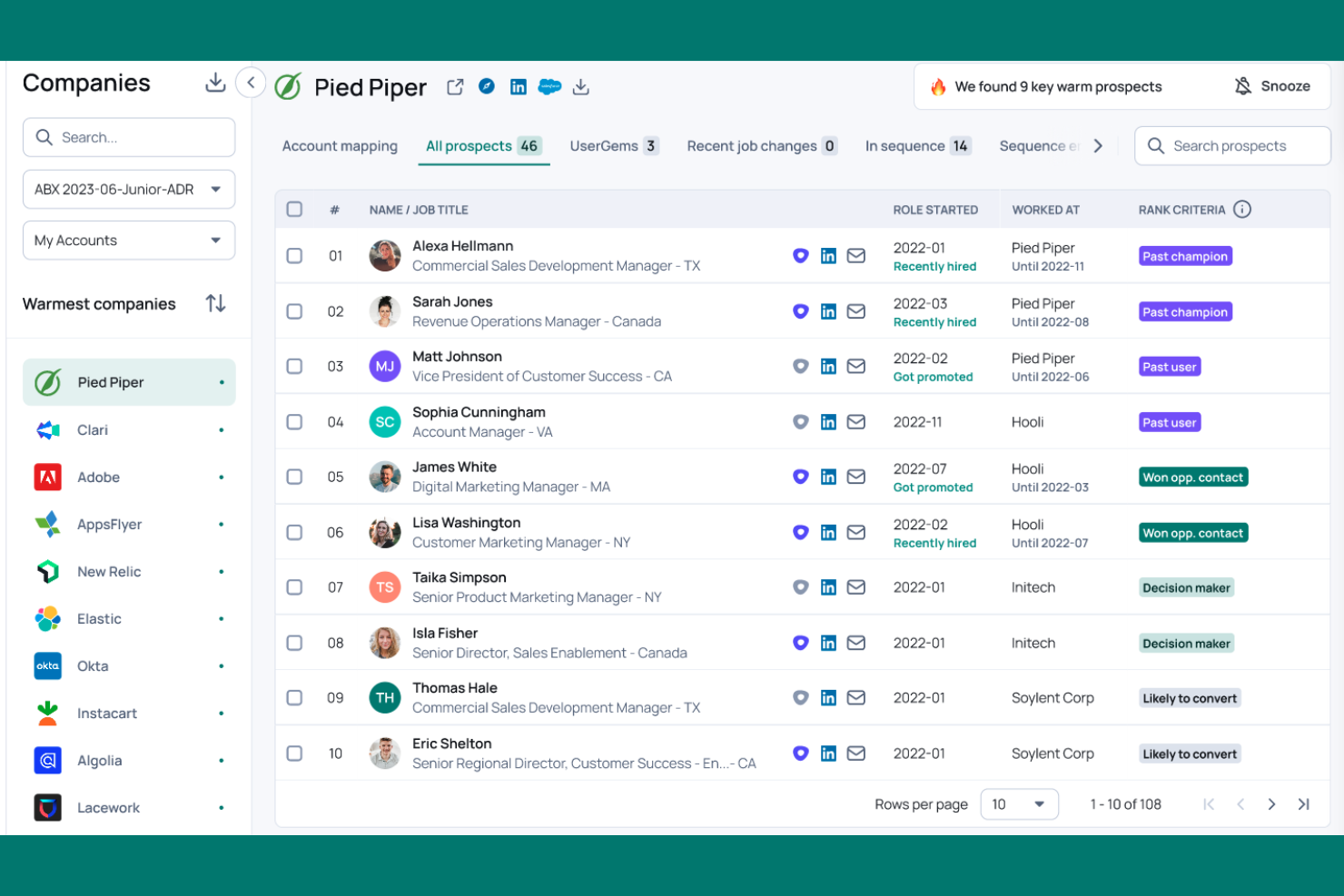Show more tabs with the right chevron
The height and width of the screenshot is (896, 1344).
[x=1098, y=146]
